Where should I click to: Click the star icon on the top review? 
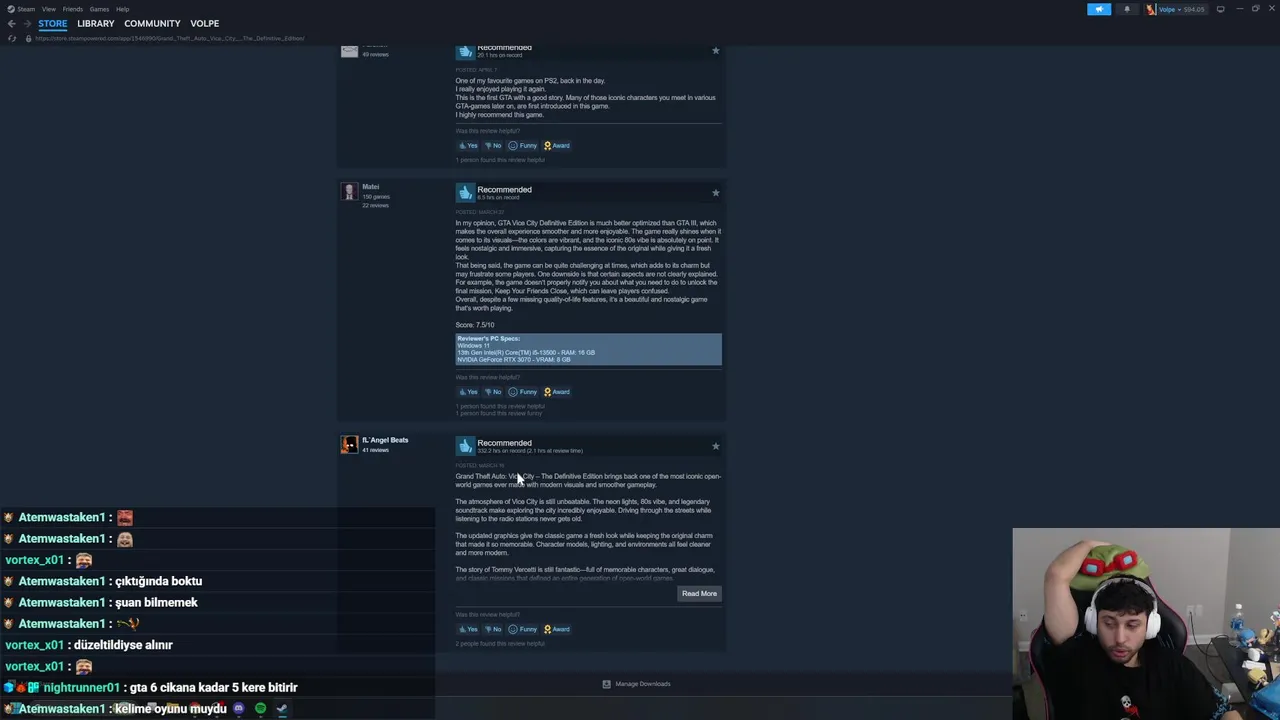(715, 50)
